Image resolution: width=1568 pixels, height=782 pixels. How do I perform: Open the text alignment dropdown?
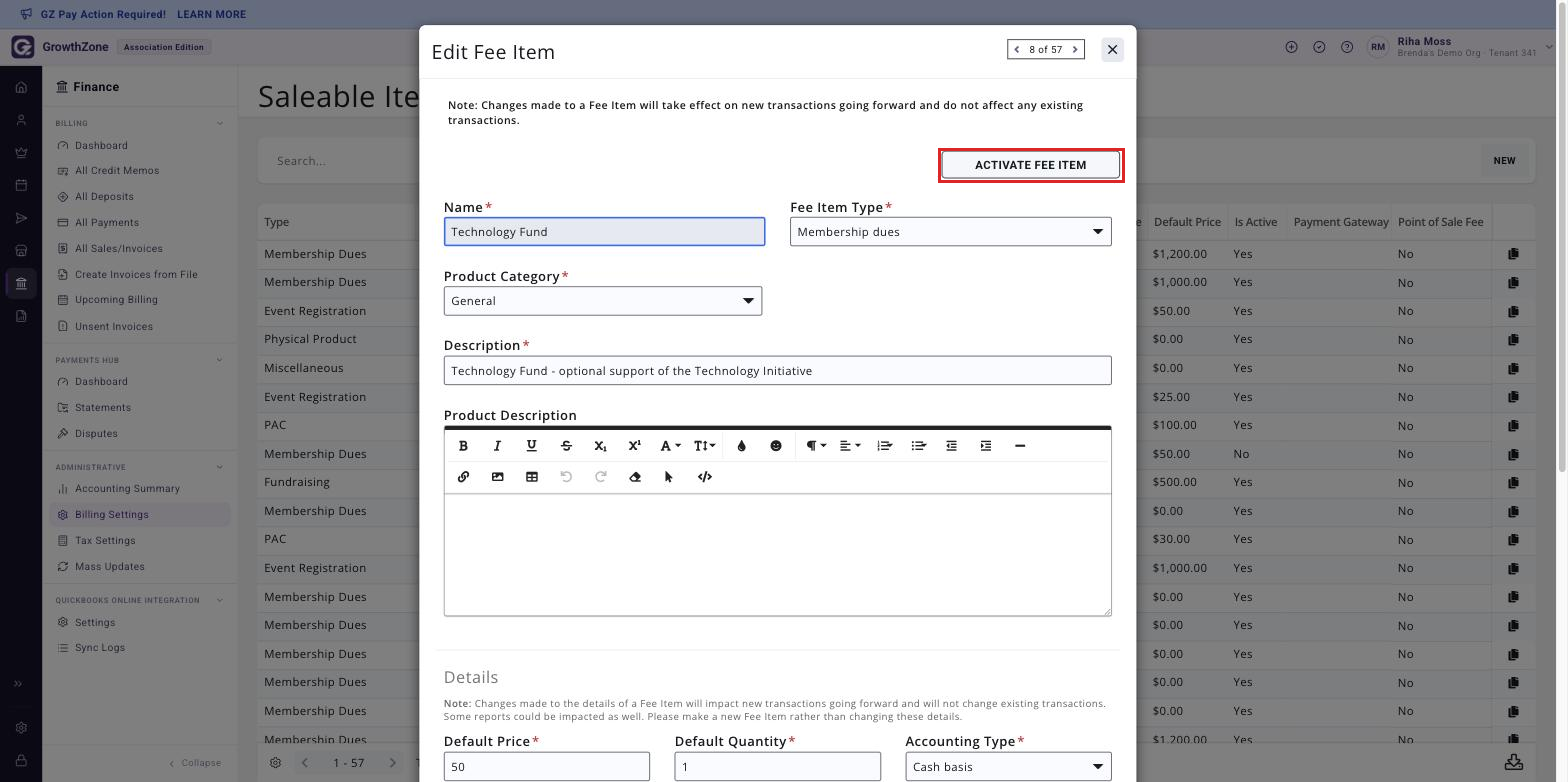pyautogui.click(x=850, y=446)
